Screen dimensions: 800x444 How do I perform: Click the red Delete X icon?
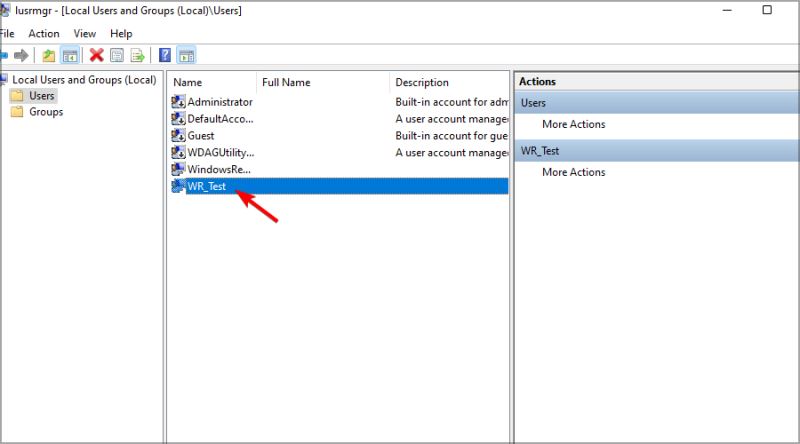click(96, 55)
